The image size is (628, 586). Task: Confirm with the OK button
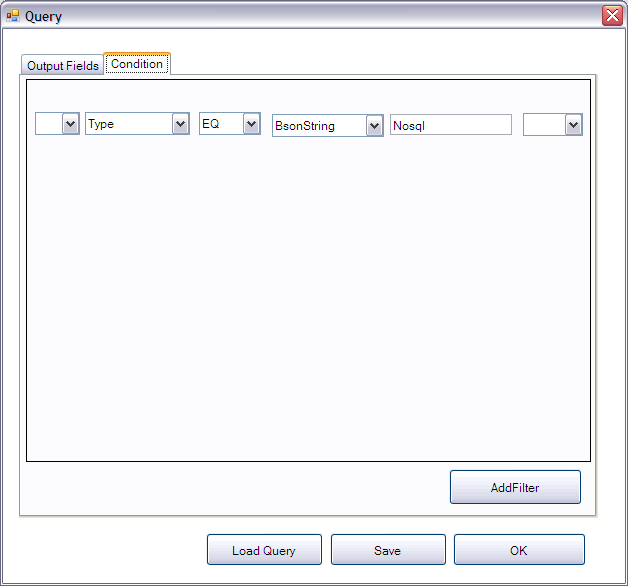[x=519, y=550]
